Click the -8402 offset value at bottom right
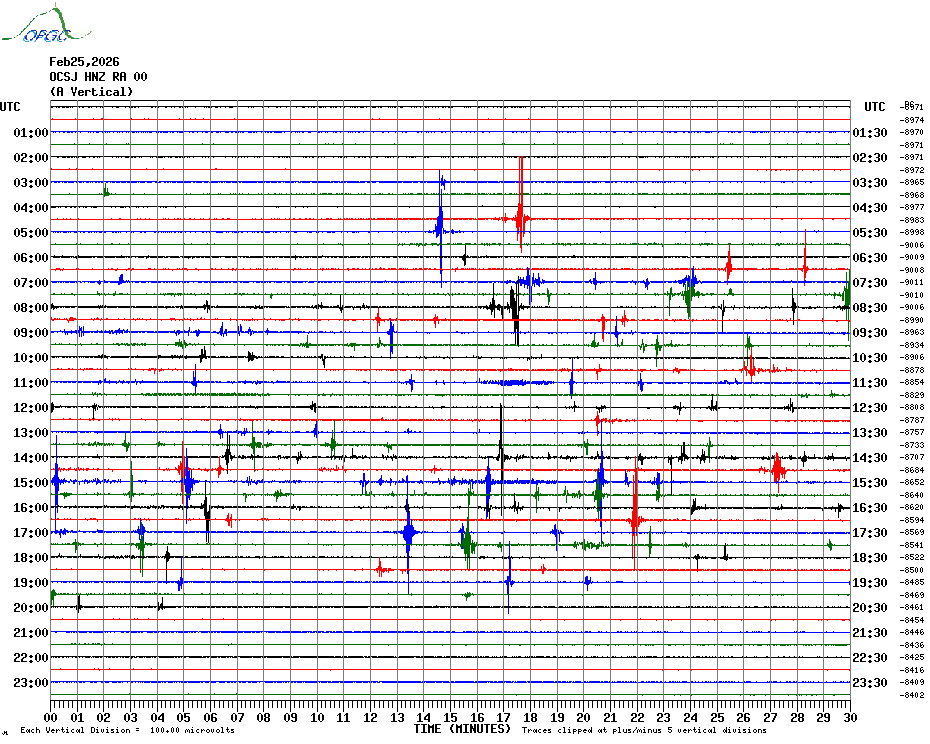The image size is (930, 744). [x=912, y=695]
